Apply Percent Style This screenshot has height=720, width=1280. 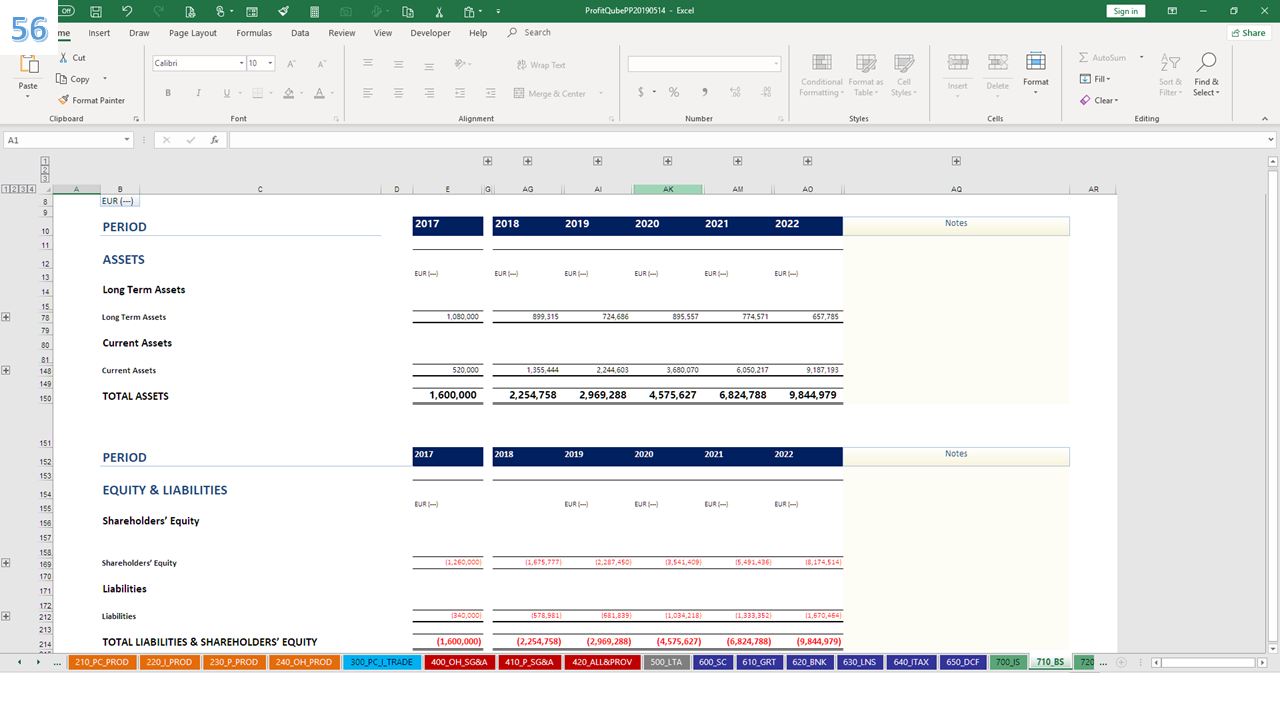pyautogui.click(x=674, y=92)
